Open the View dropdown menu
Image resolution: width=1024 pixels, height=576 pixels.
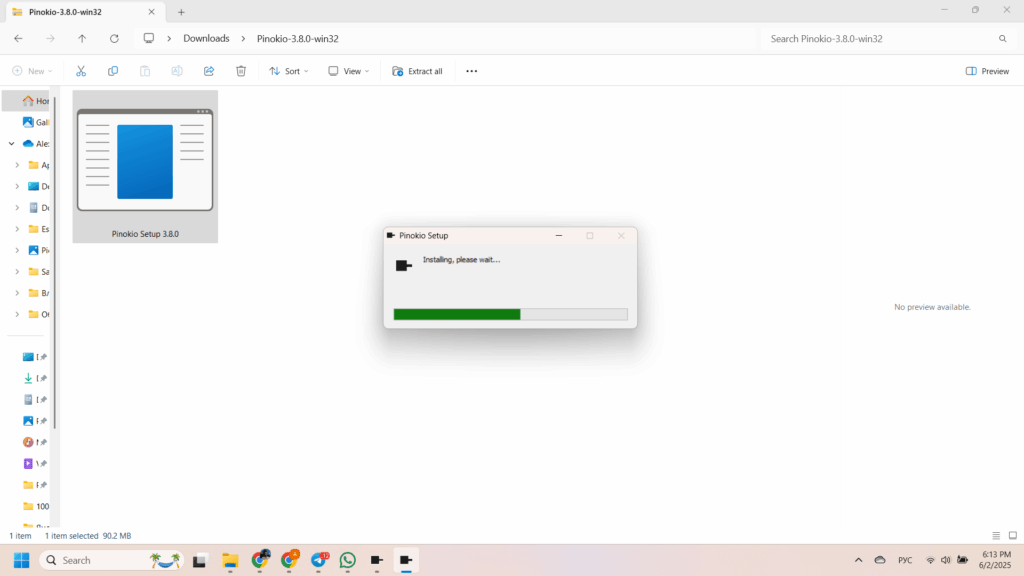point(349,71)
